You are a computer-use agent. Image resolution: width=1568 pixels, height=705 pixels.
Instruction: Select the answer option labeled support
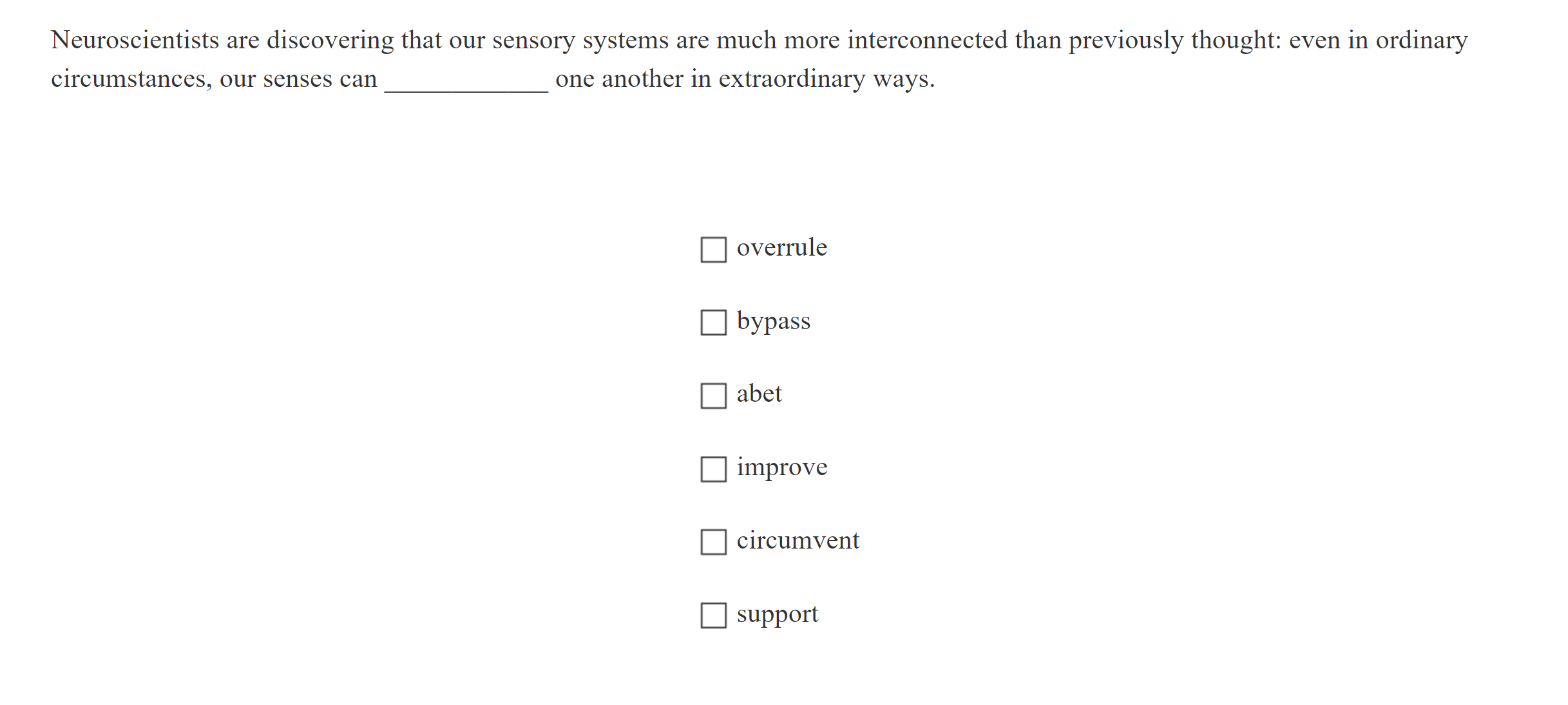[777, 614]
